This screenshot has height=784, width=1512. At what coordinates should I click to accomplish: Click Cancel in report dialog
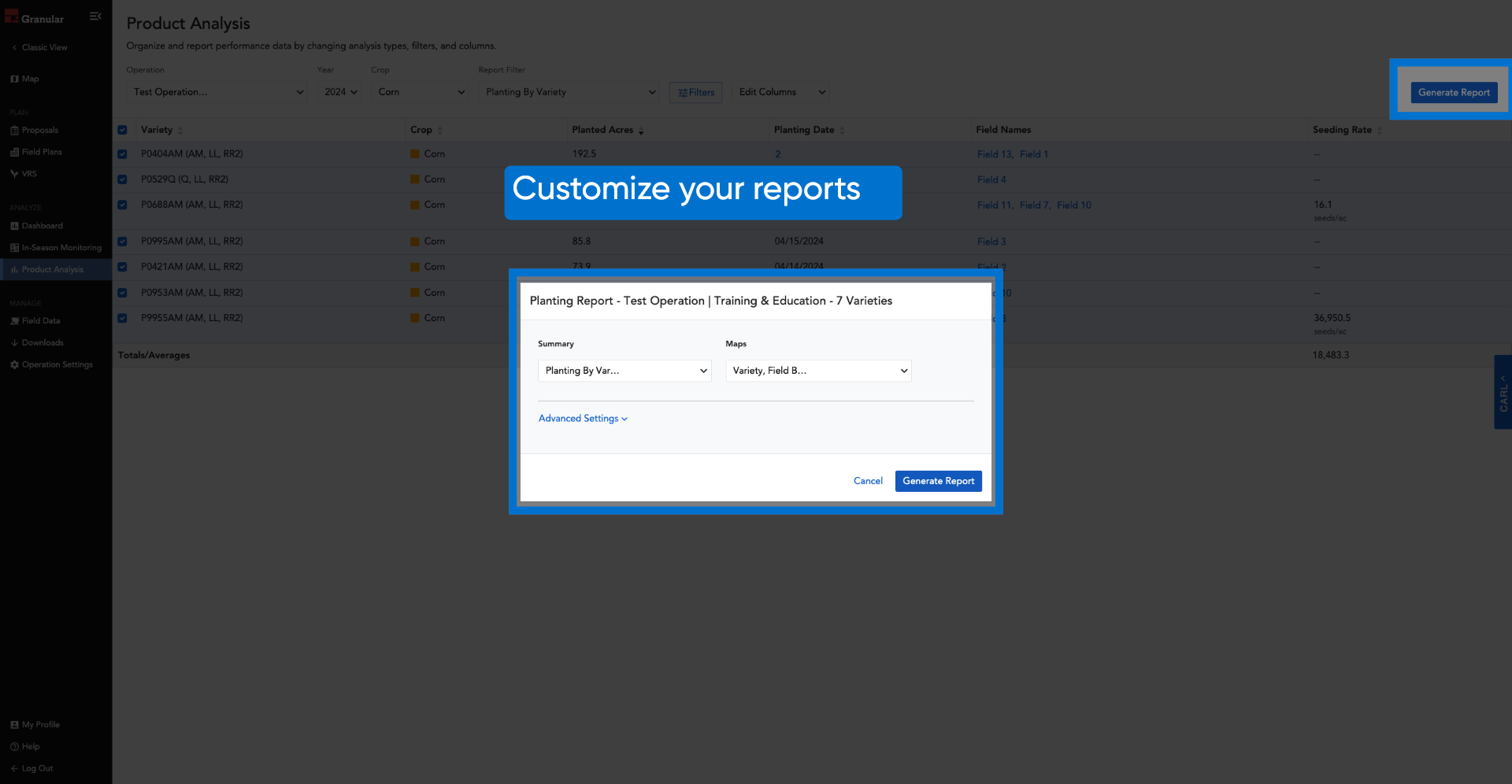[x=868, y=481]
